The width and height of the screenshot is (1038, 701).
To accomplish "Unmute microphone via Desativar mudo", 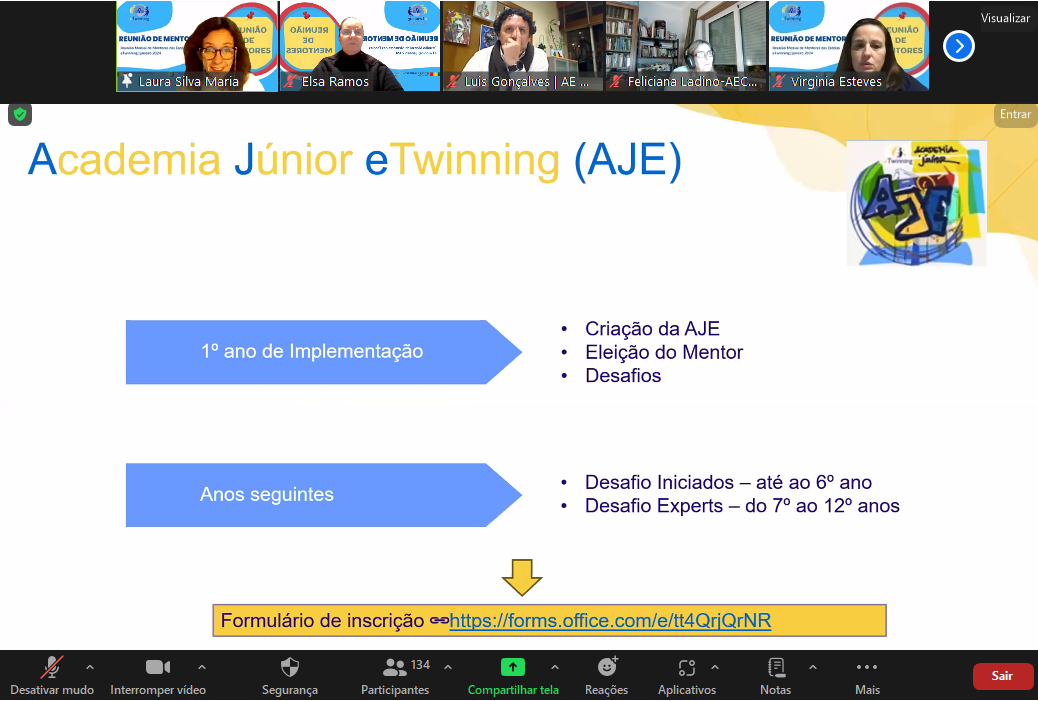I will (x=52, y=676).
